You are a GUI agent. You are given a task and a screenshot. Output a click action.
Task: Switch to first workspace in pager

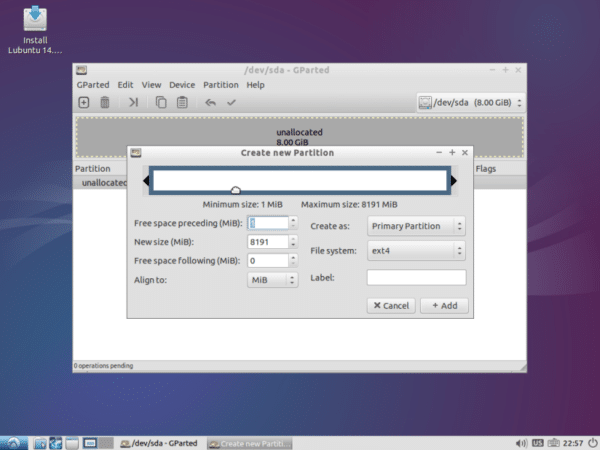click(90, 443)
